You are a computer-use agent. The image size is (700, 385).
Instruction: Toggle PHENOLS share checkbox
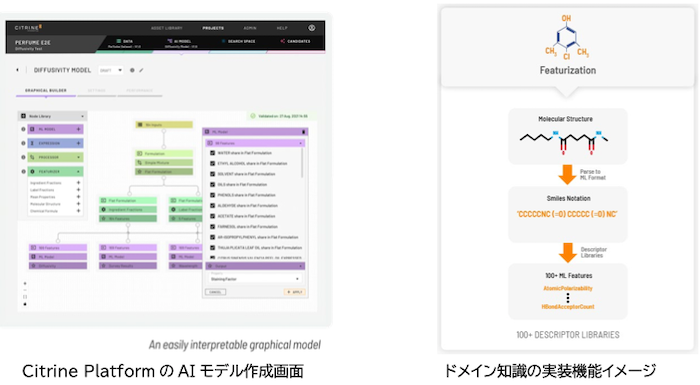point(212,195)
